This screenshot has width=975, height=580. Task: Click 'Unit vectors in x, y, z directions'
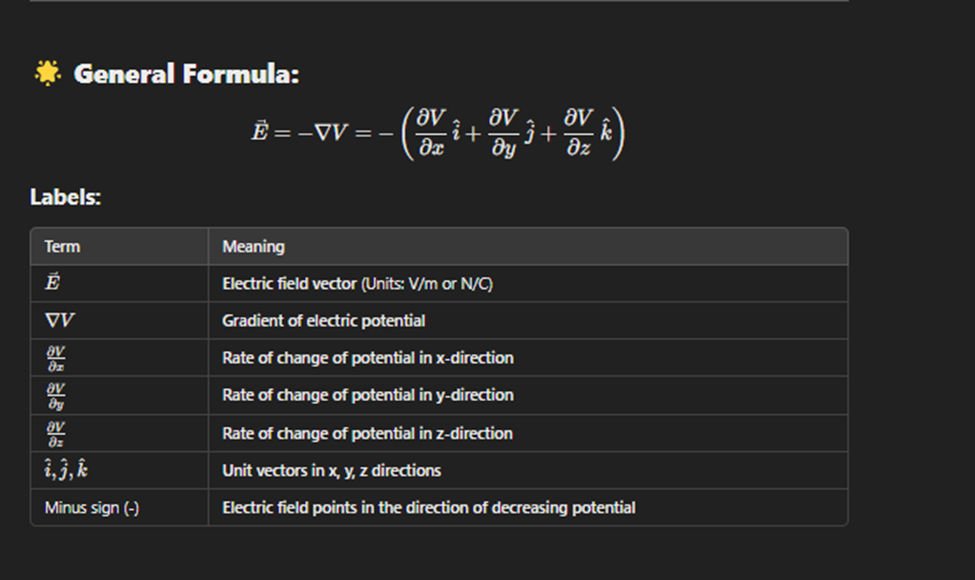coord(331,471)
